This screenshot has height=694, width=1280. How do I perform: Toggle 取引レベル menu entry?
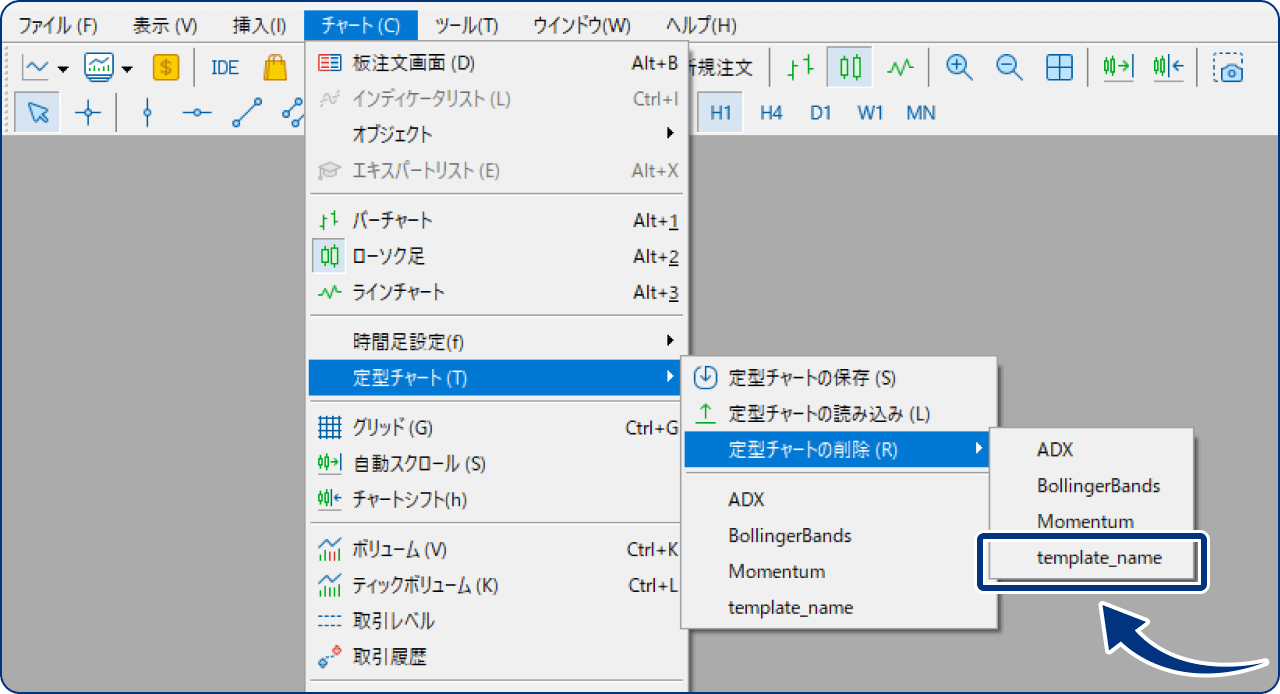coord(497,621)
